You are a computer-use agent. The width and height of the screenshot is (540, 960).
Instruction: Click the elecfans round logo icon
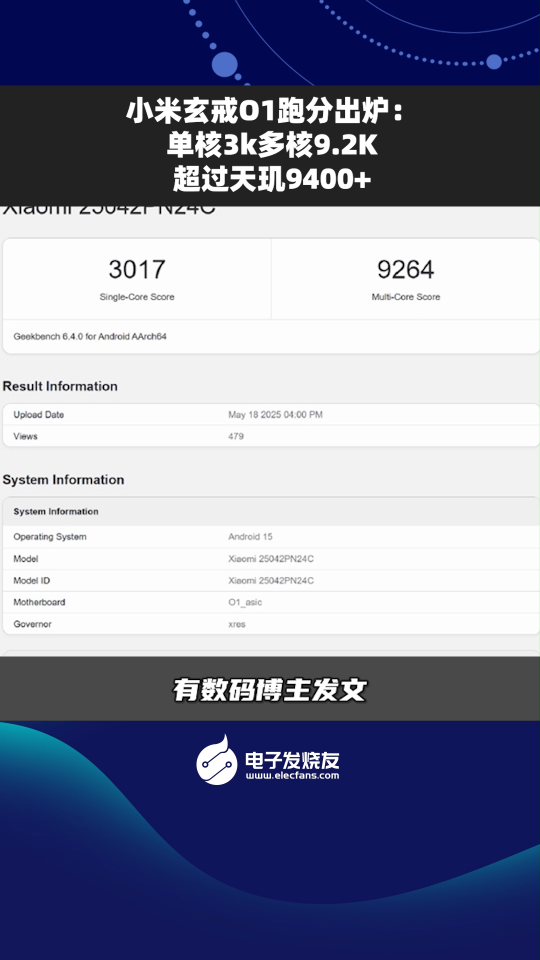pos(217,760)
